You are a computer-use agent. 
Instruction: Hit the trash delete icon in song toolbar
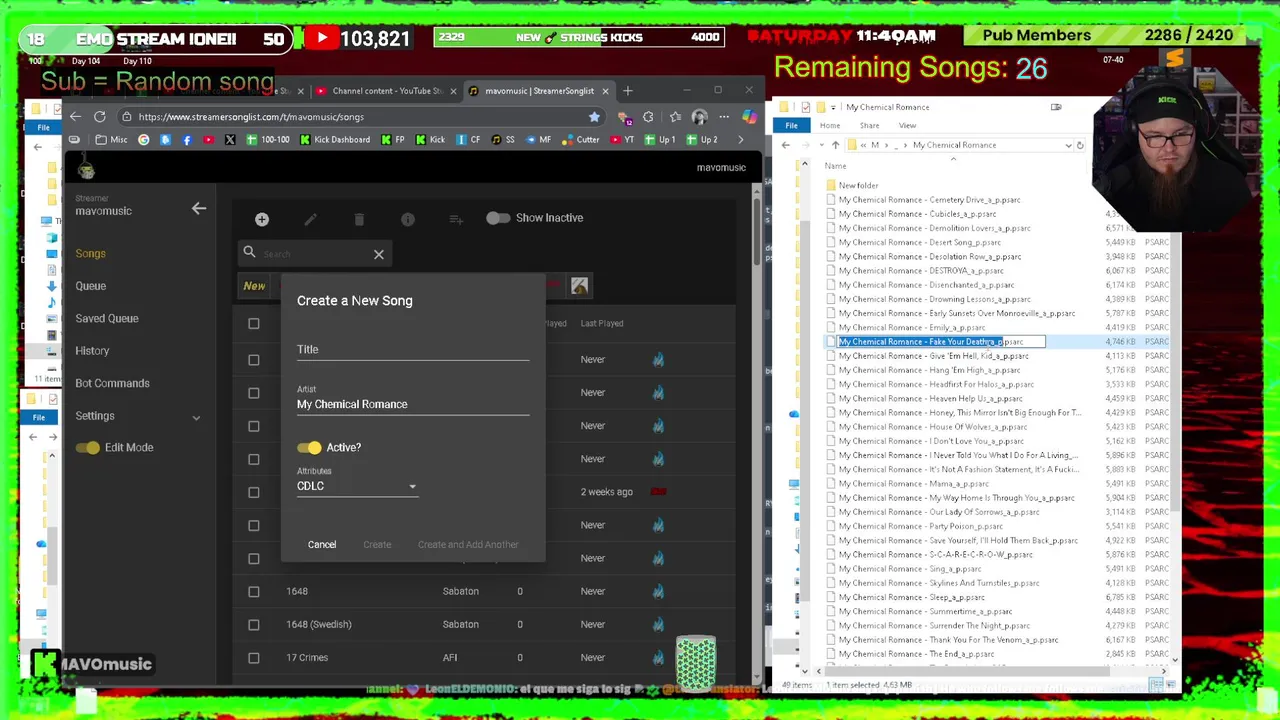(359, 219)
